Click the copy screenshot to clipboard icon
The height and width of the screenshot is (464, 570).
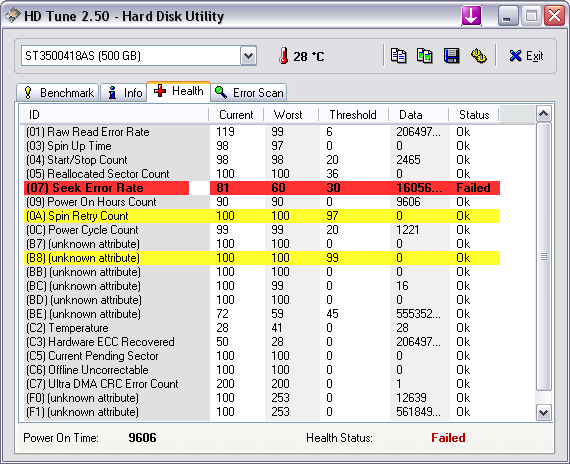(424, 56)
